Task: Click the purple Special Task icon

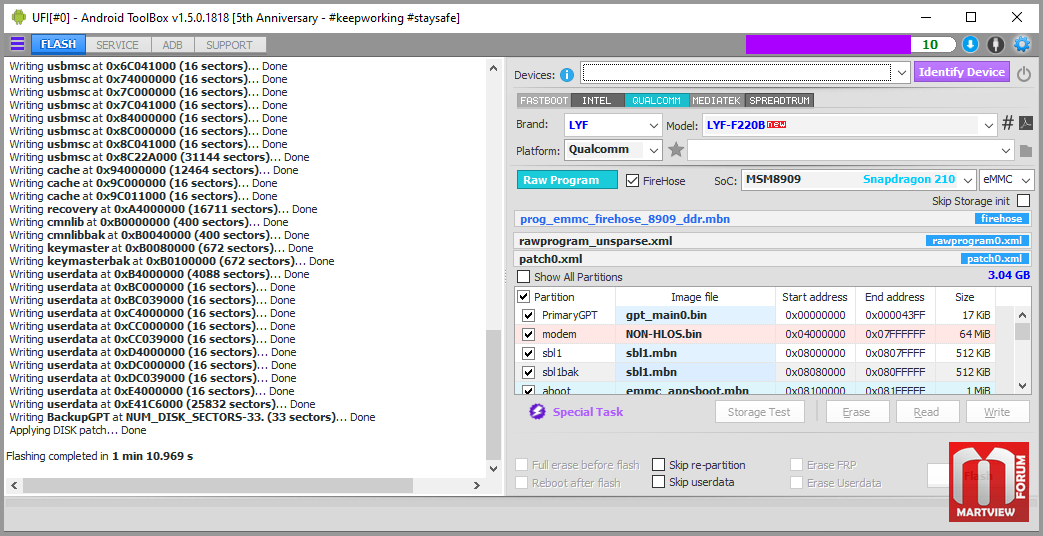Action: (537, 412)
